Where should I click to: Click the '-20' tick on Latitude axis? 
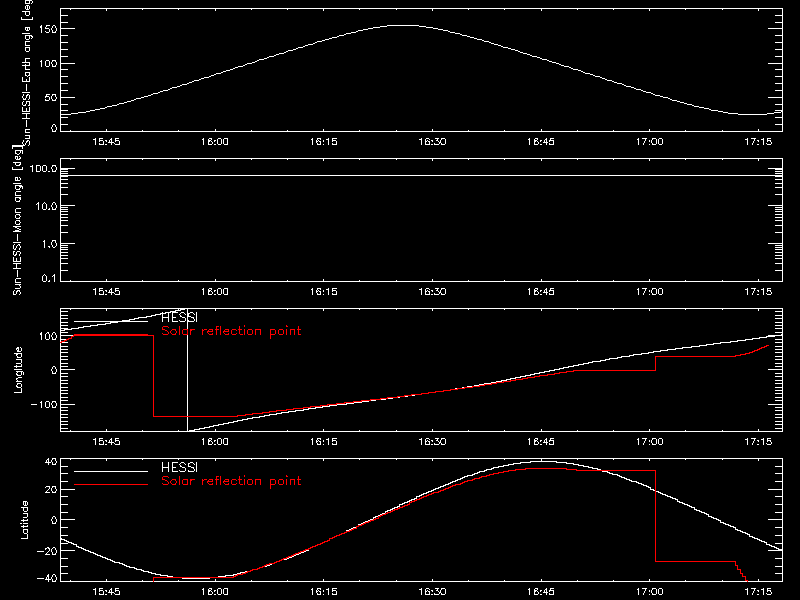[x=47, y=551]
